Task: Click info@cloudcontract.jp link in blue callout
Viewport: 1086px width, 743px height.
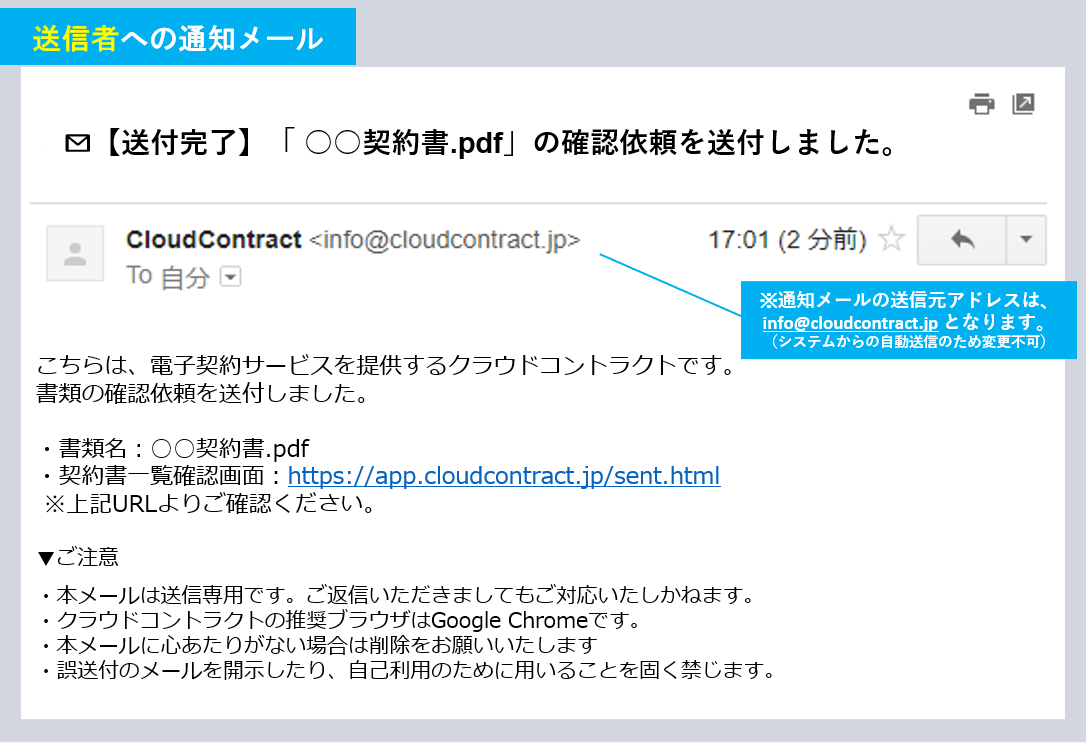Action: click(x=850, y=323)
